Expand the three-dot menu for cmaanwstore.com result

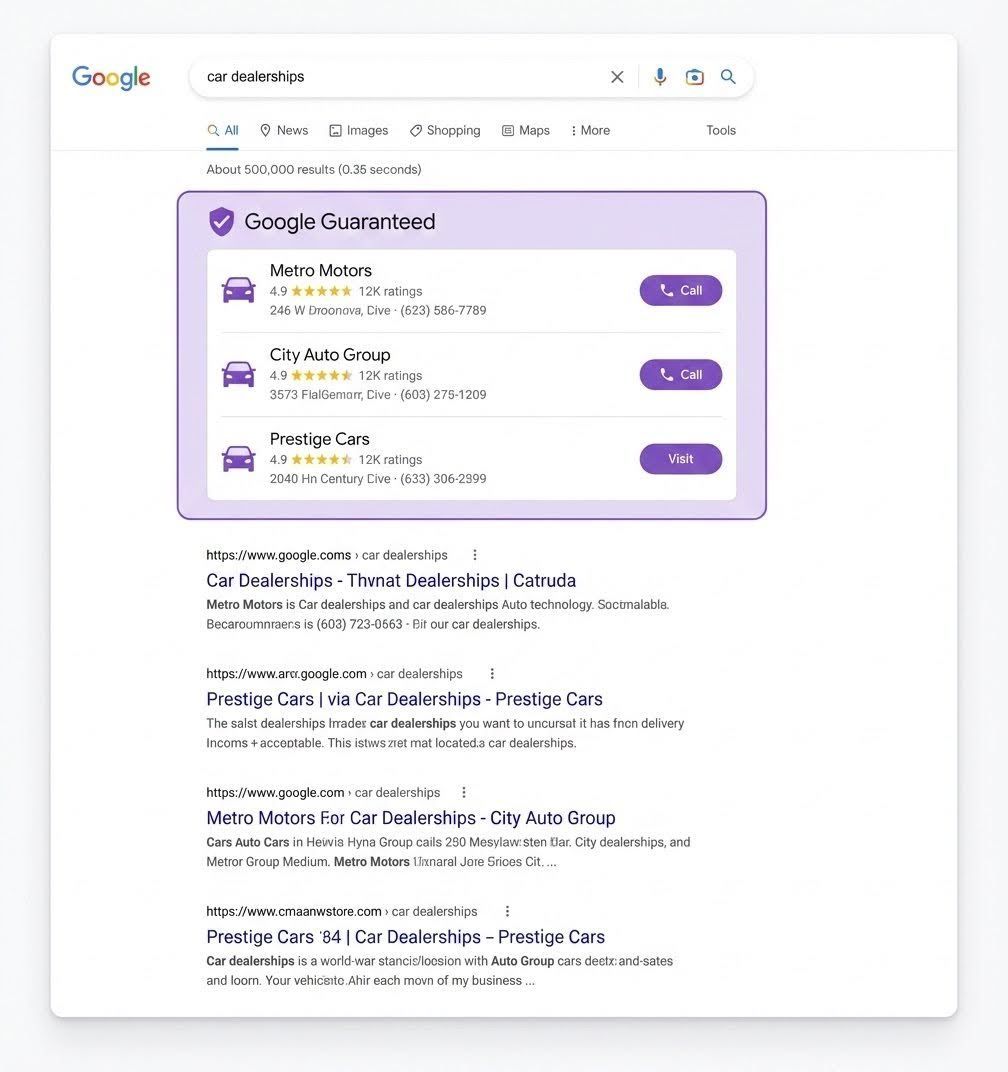(x=507, y=912)
